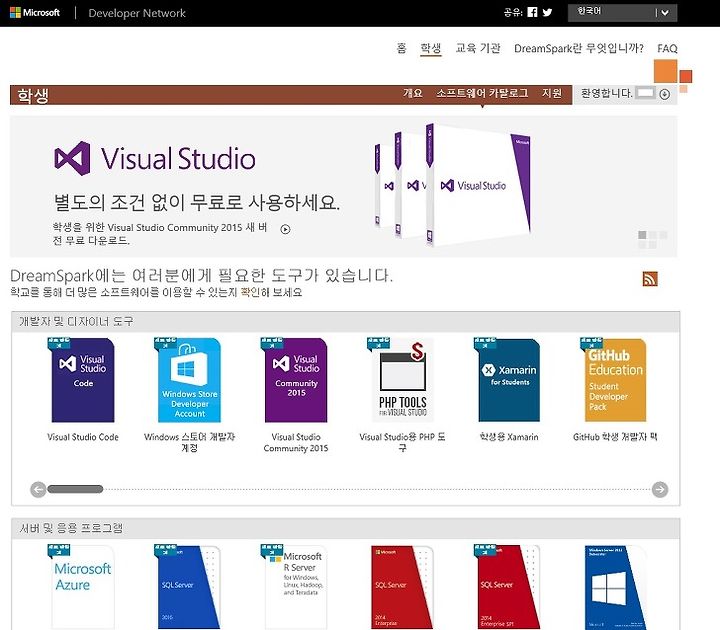Open the FAQ page
Screen dimensions: 720x630
coord(667,48)
